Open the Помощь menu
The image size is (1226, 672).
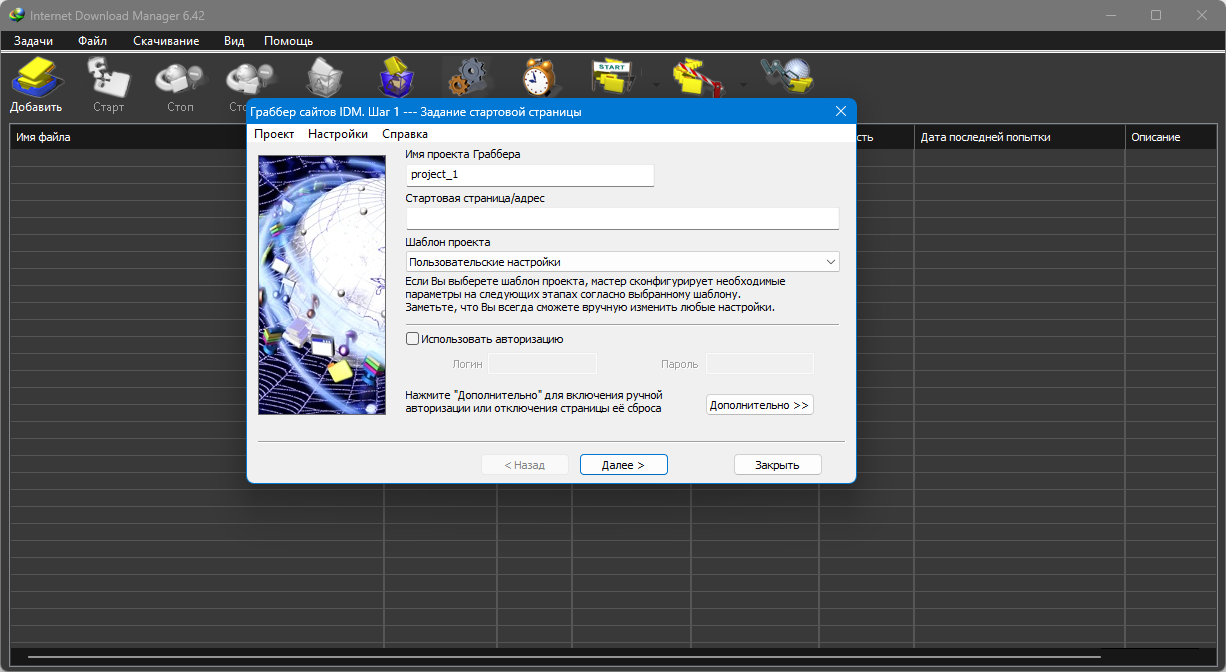click(x=289, y=41)
